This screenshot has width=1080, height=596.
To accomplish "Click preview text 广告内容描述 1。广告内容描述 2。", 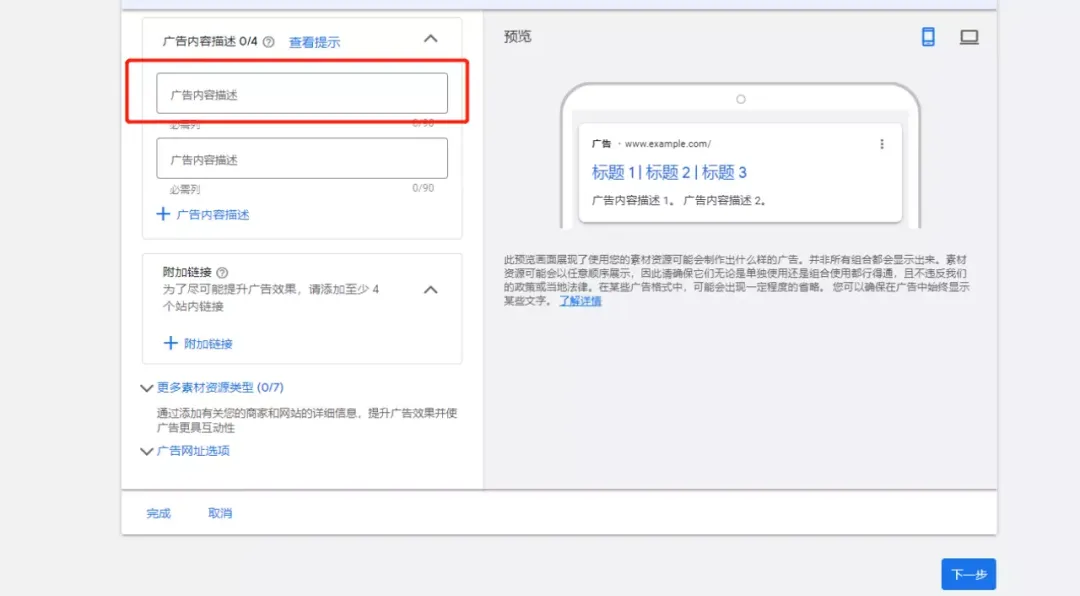I will pyautogui.click(x=679, y=201).
